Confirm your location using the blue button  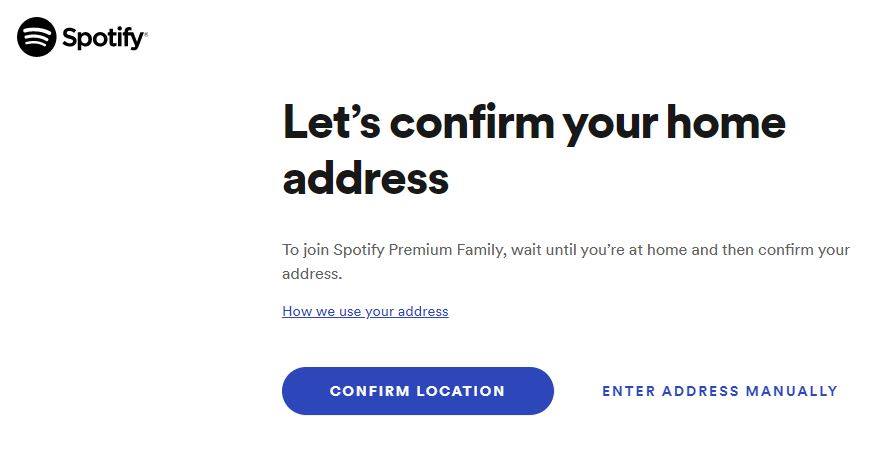click(417, 391)
